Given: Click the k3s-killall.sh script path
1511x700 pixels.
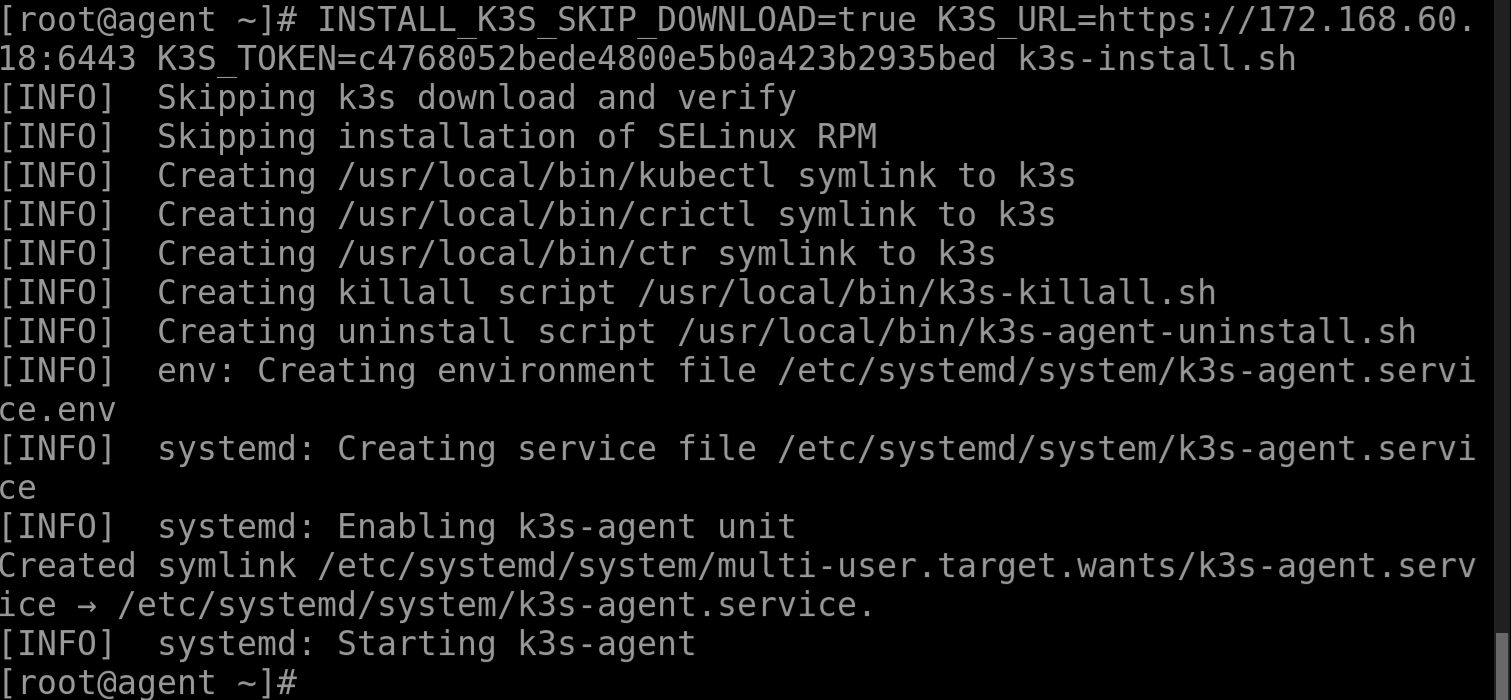Looking at the screenshot, I should coord(926,293).
